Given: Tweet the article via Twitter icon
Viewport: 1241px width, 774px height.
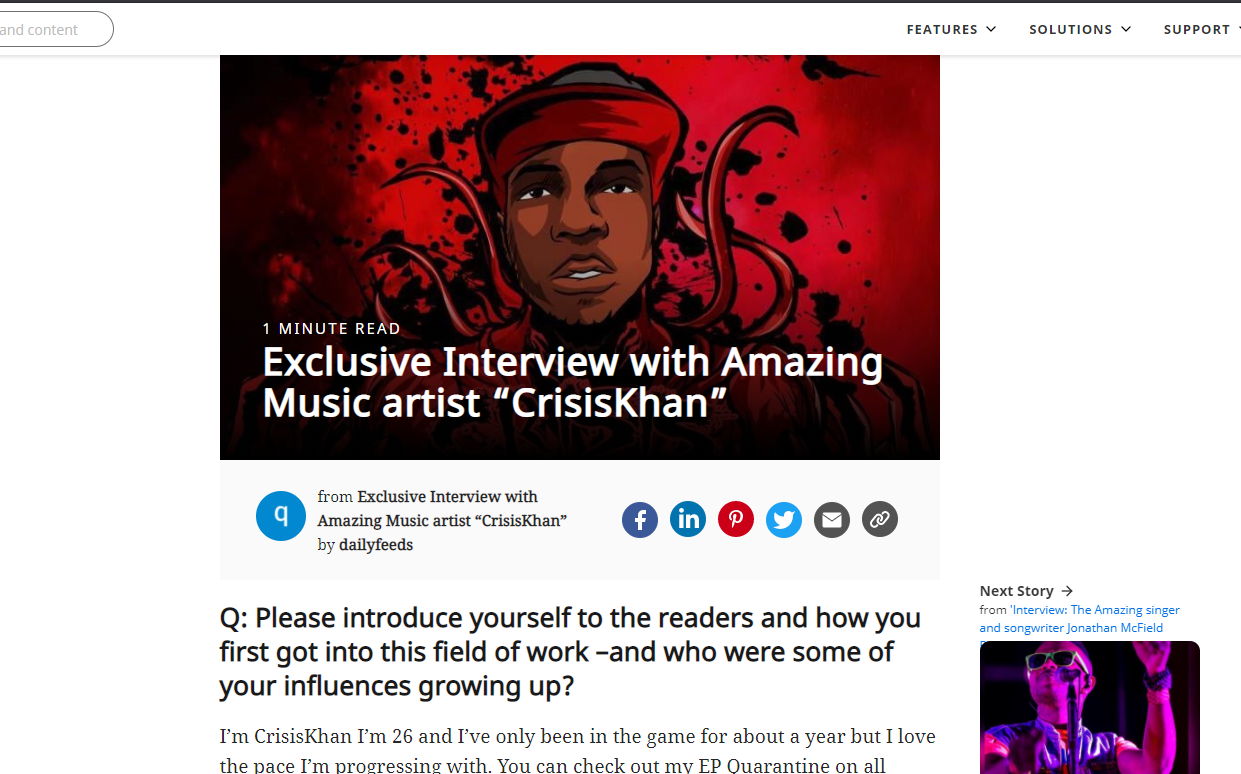Looking at the screenshot, I should 784,520.
